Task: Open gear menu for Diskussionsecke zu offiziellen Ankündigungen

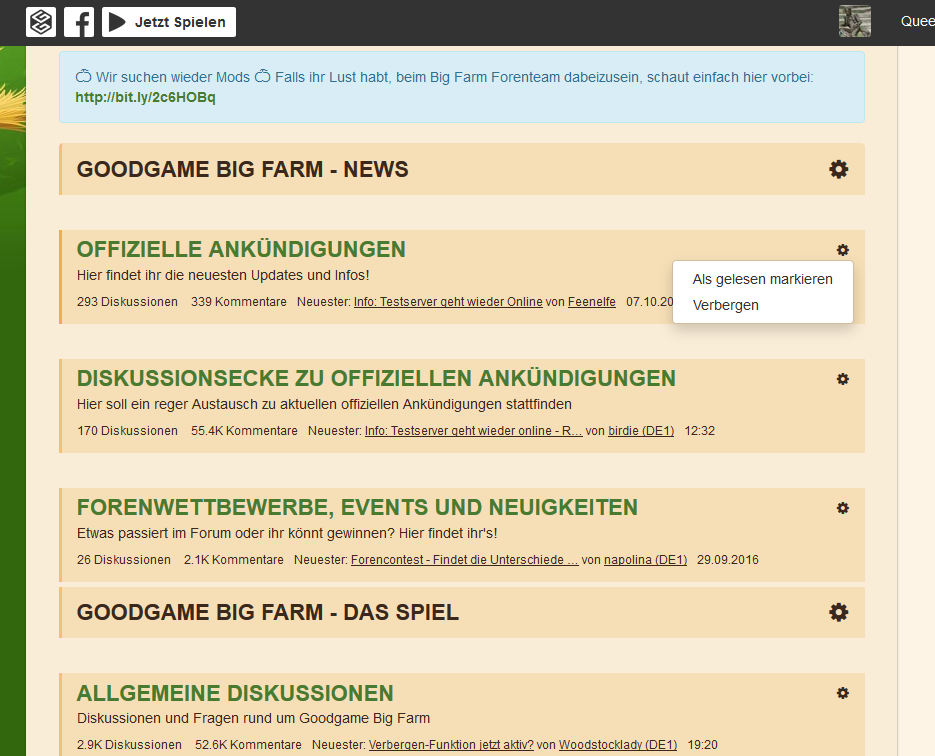Action: point(843,379)
